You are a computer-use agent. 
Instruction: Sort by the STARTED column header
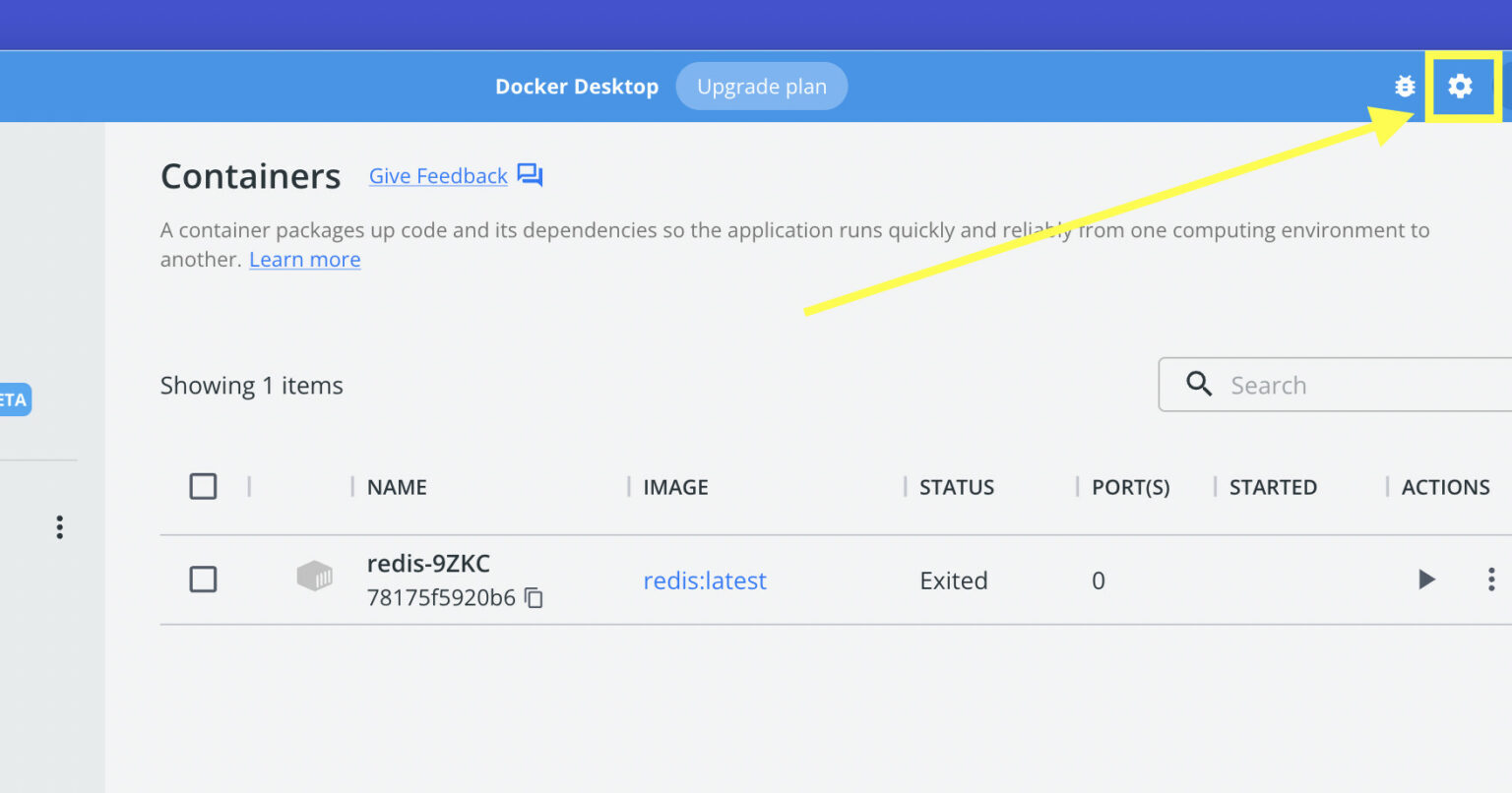[x=1273, y=487]
